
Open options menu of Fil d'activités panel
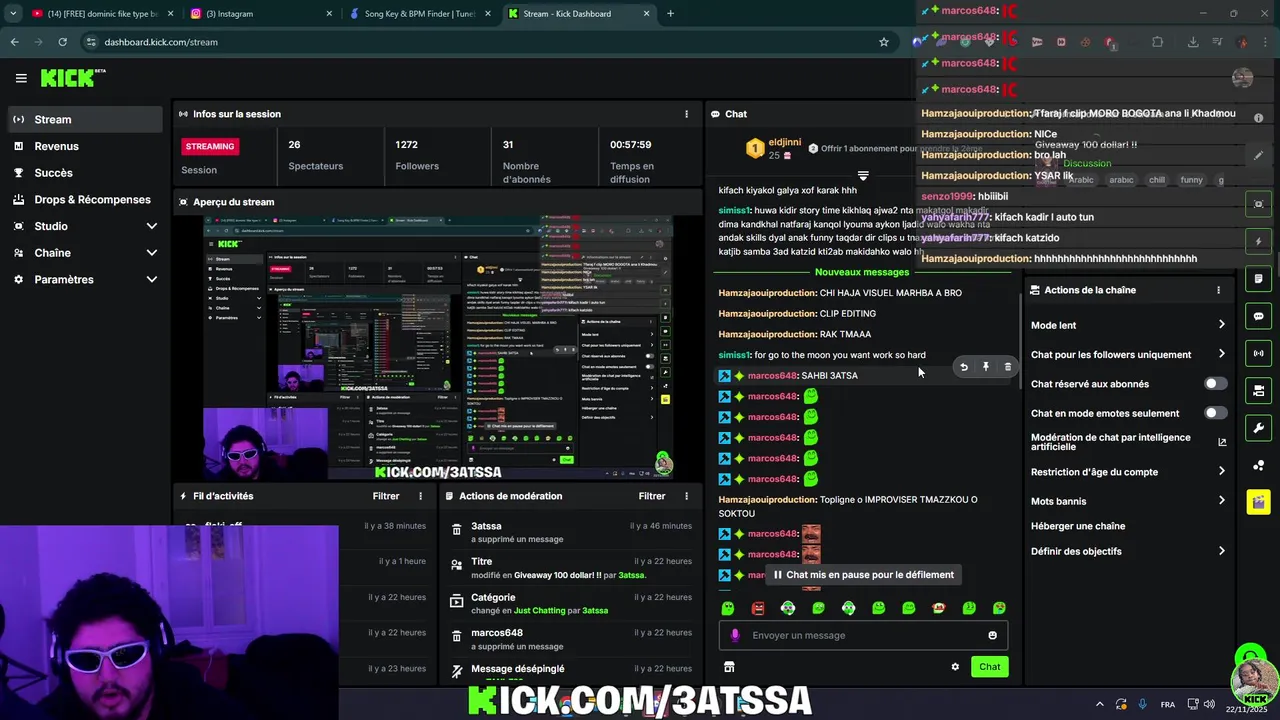tap(420, 496)
